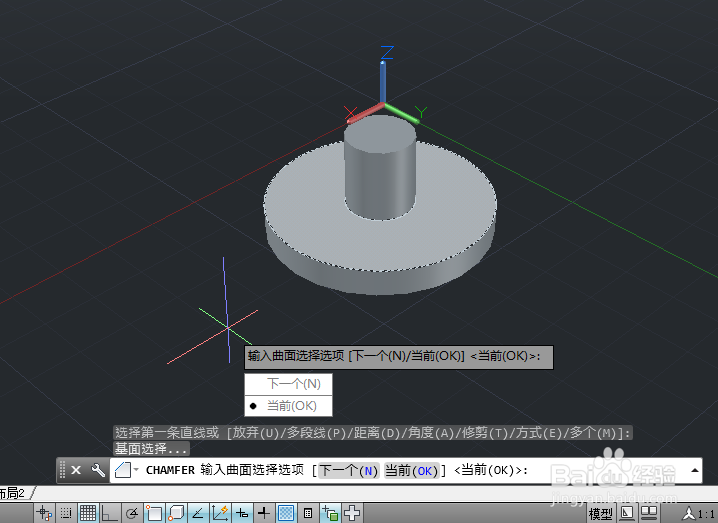Enable ortho mode icon

point(109,513)
